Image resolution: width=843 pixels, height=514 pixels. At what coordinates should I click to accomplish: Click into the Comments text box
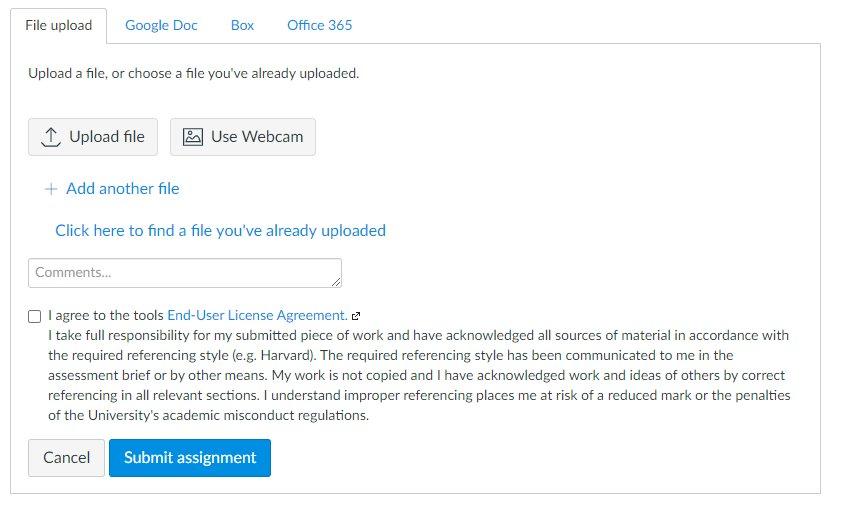[185, 273]
